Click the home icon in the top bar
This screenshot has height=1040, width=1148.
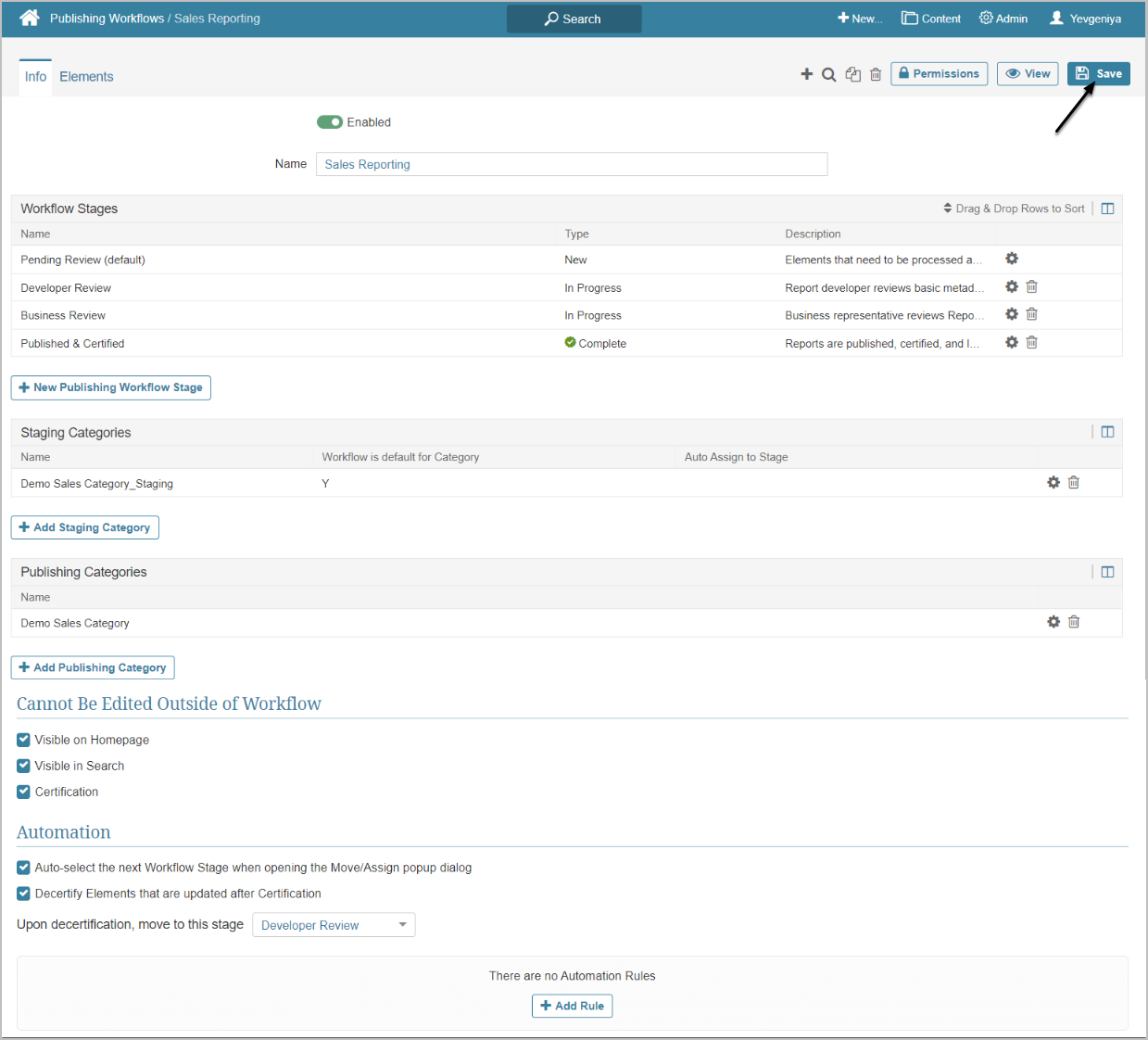tap(30, 18)
